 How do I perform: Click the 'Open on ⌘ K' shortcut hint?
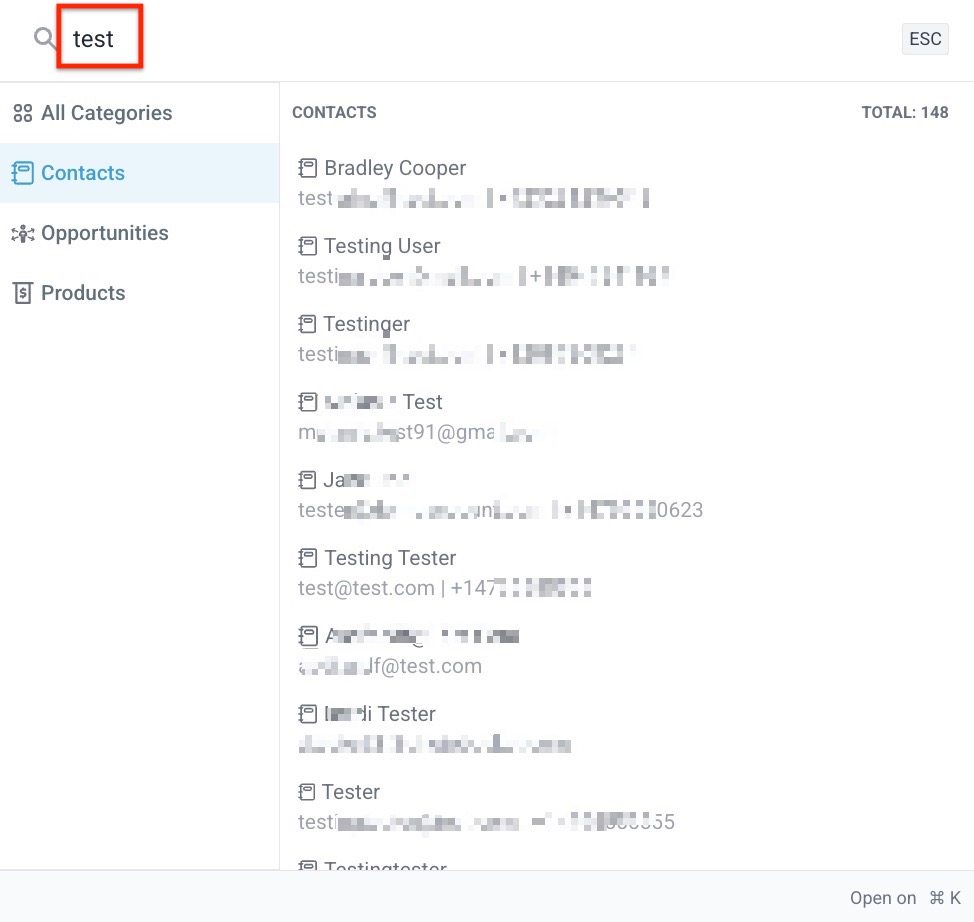click(905, 898)
